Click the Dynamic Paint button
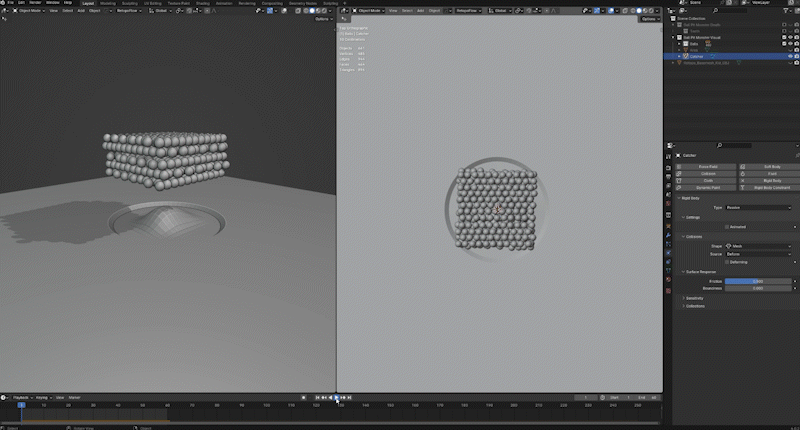800x430 pixels. 708,187
